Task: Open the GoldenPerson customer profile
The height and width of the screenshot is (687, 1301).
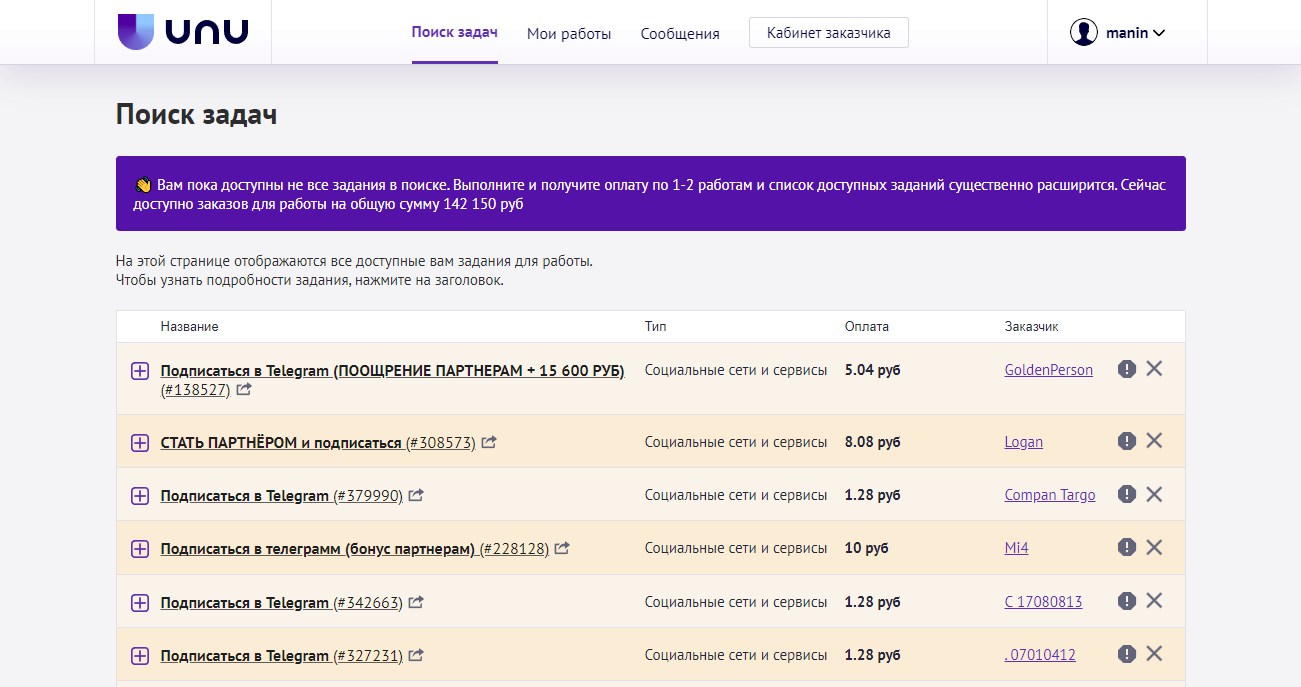Action: click(x=1049, y=370)
